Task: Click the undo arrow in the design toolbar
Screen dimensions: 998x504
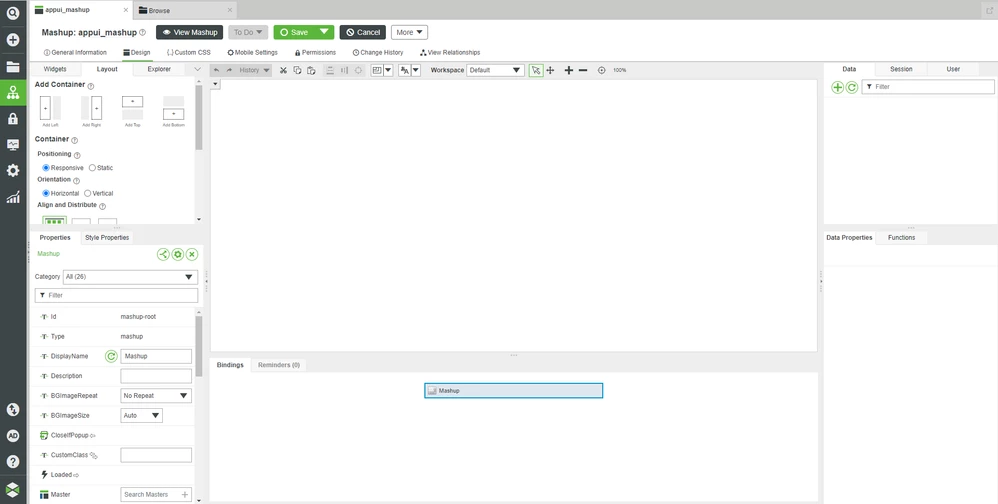Action: click(216, 70)
